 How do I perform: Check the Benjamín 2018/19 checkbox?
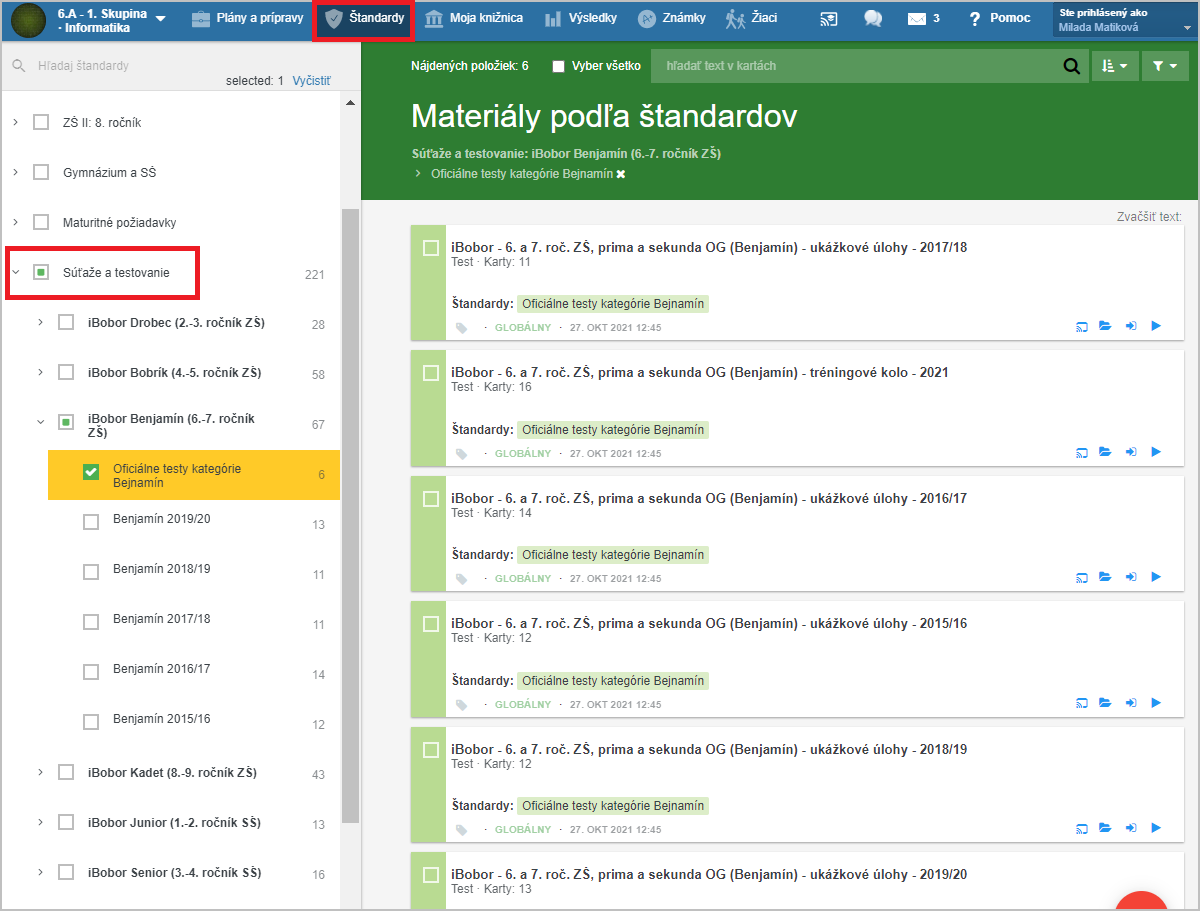click(x=91, y=572)
